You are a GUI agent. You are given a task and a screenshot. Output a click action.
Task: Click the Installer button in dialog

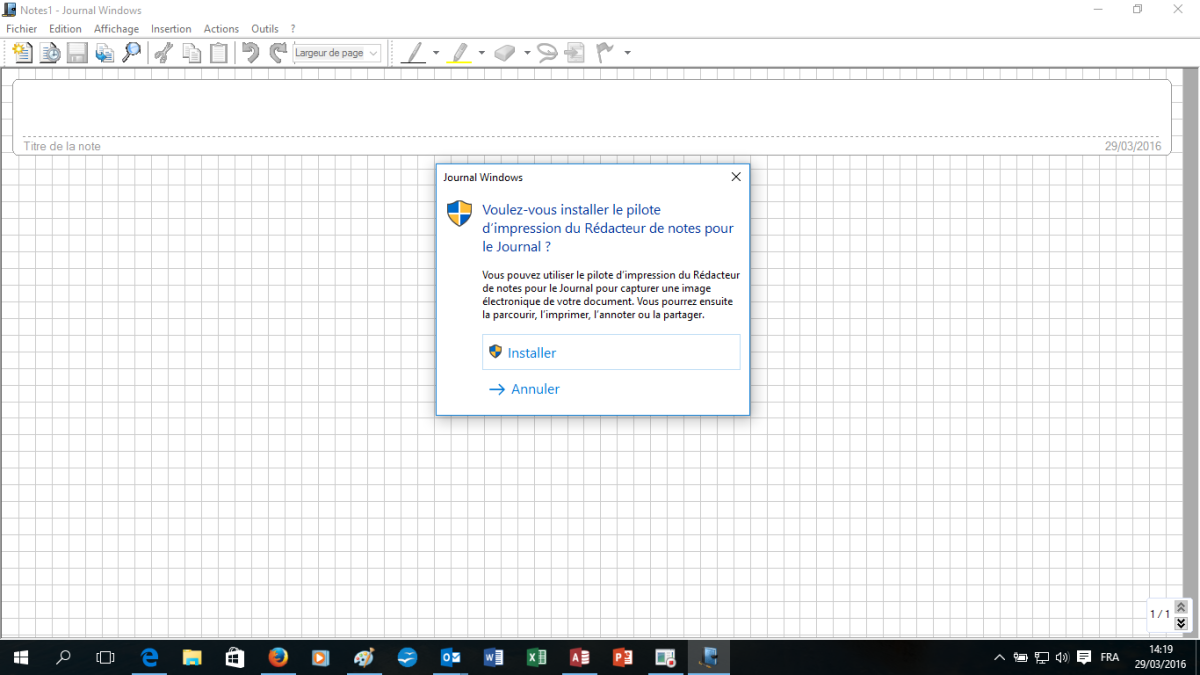(611, 352)
